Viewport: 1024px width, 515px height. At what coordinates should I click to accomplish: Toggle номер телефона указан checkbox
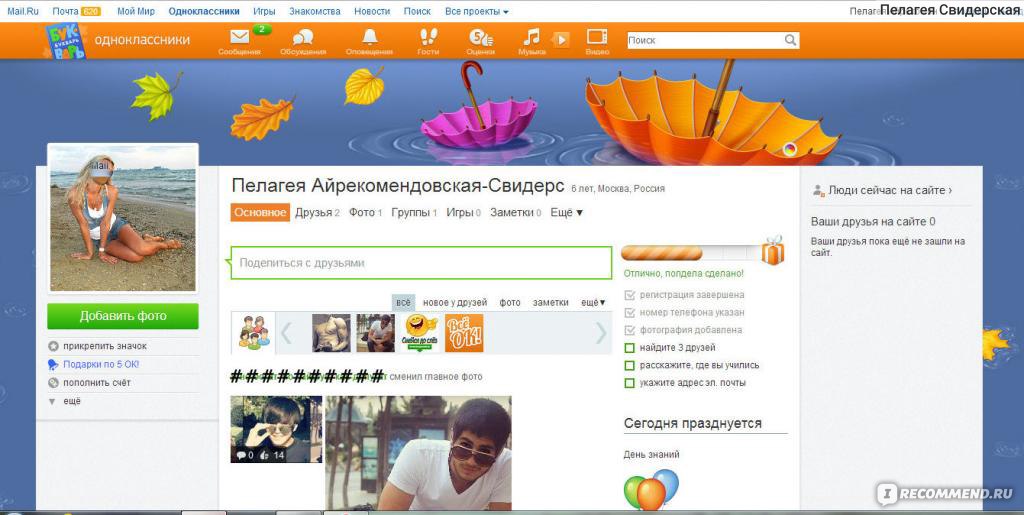(630, 313)
